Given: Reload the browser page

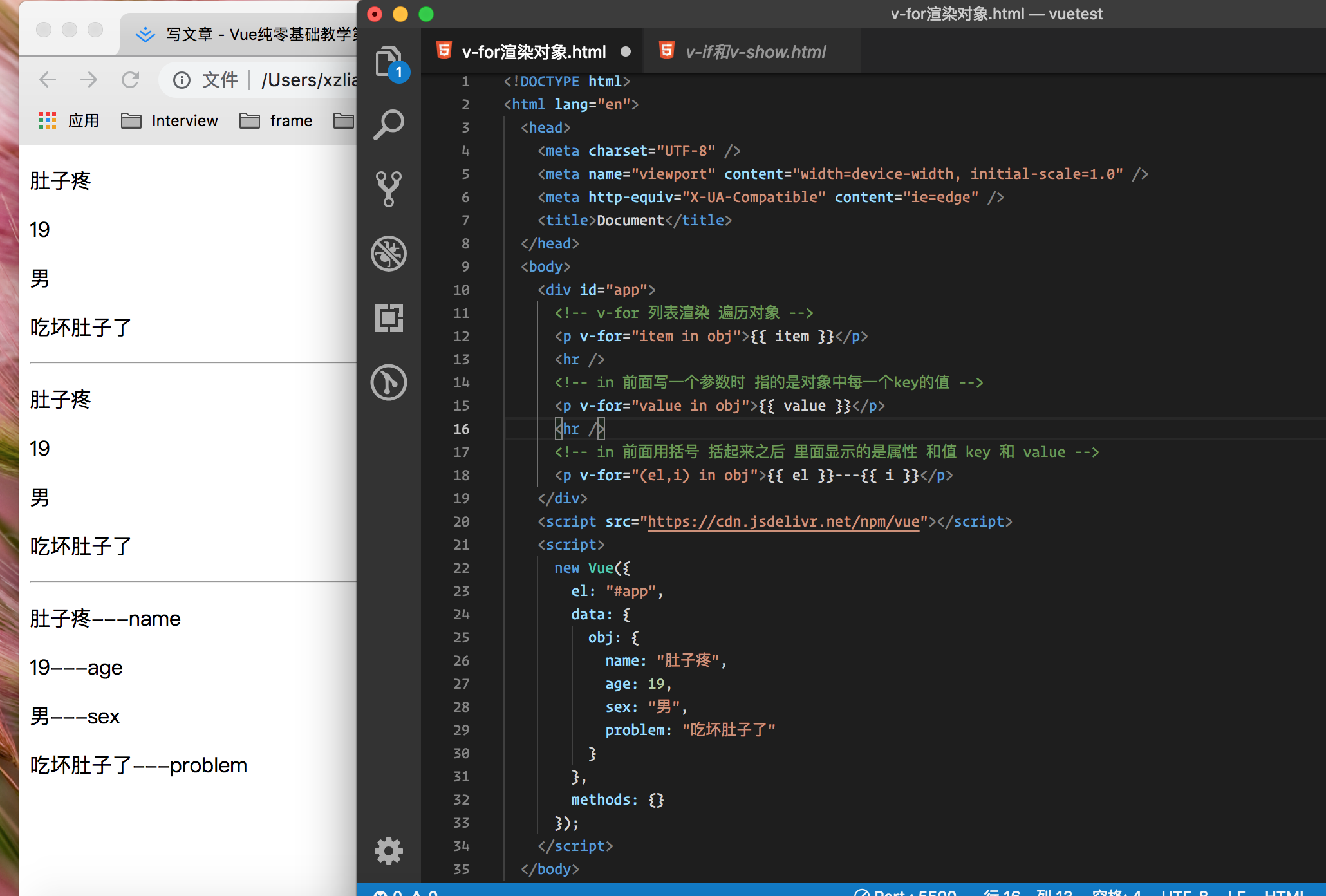Looking at the screenshot, I should (x=131, y=80).
